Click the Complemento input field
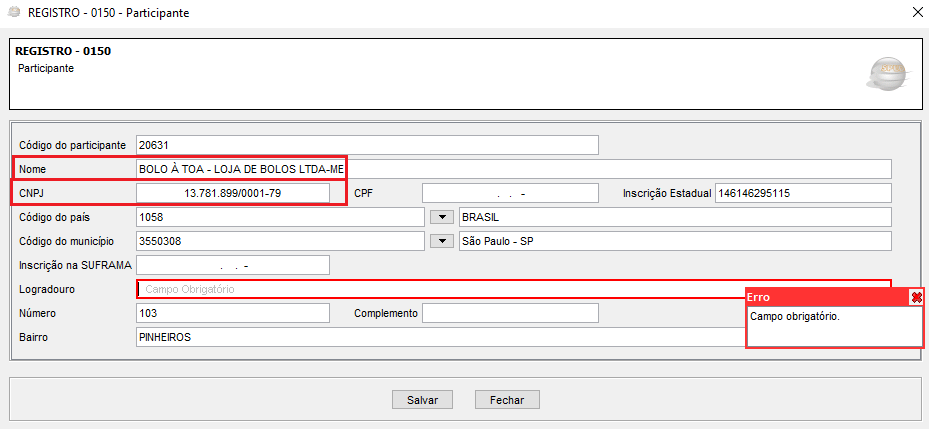The image size is (929, 429). 510,313
